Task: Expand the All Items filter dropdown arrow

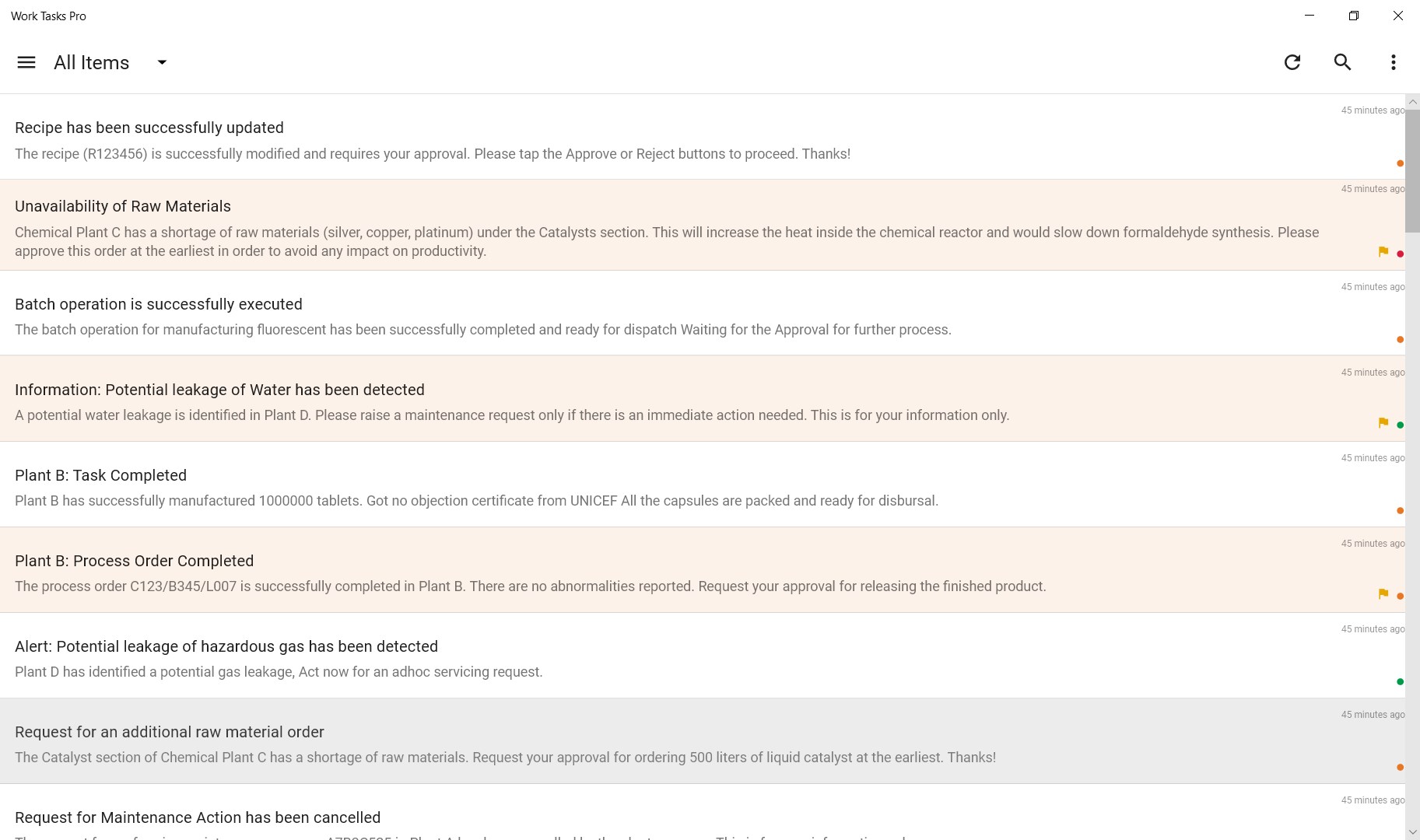Action: tap(162, 62)
